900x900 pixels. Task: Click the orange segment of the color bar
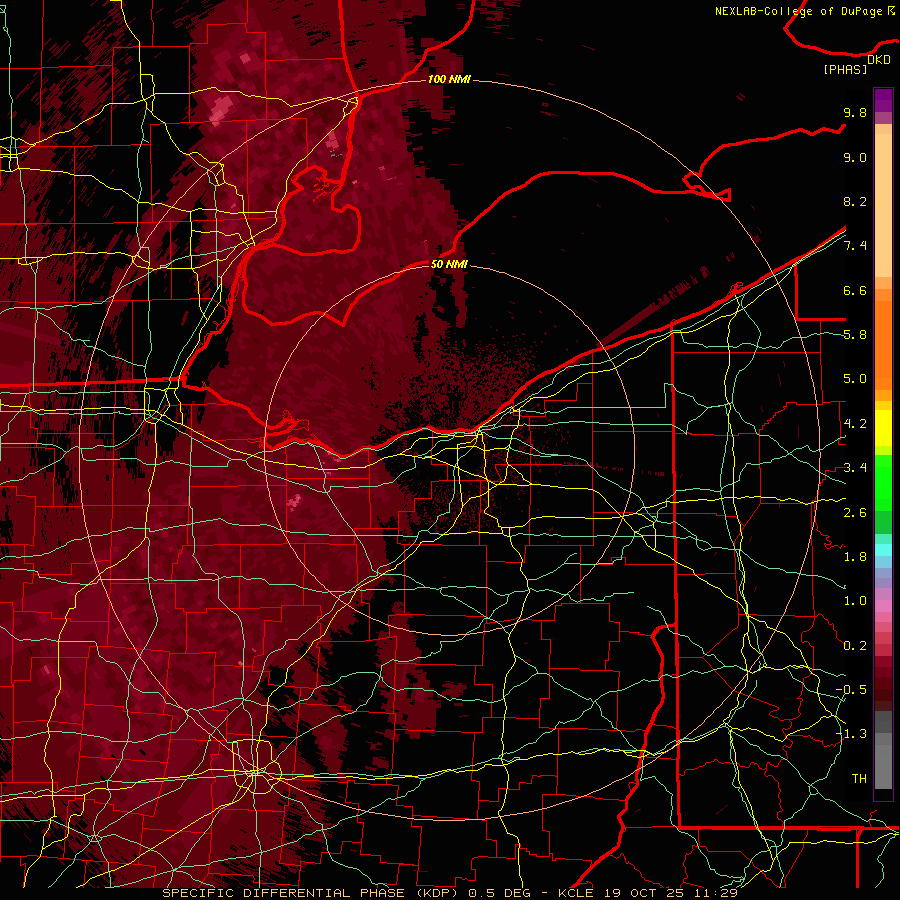click(x=883, y=344)
